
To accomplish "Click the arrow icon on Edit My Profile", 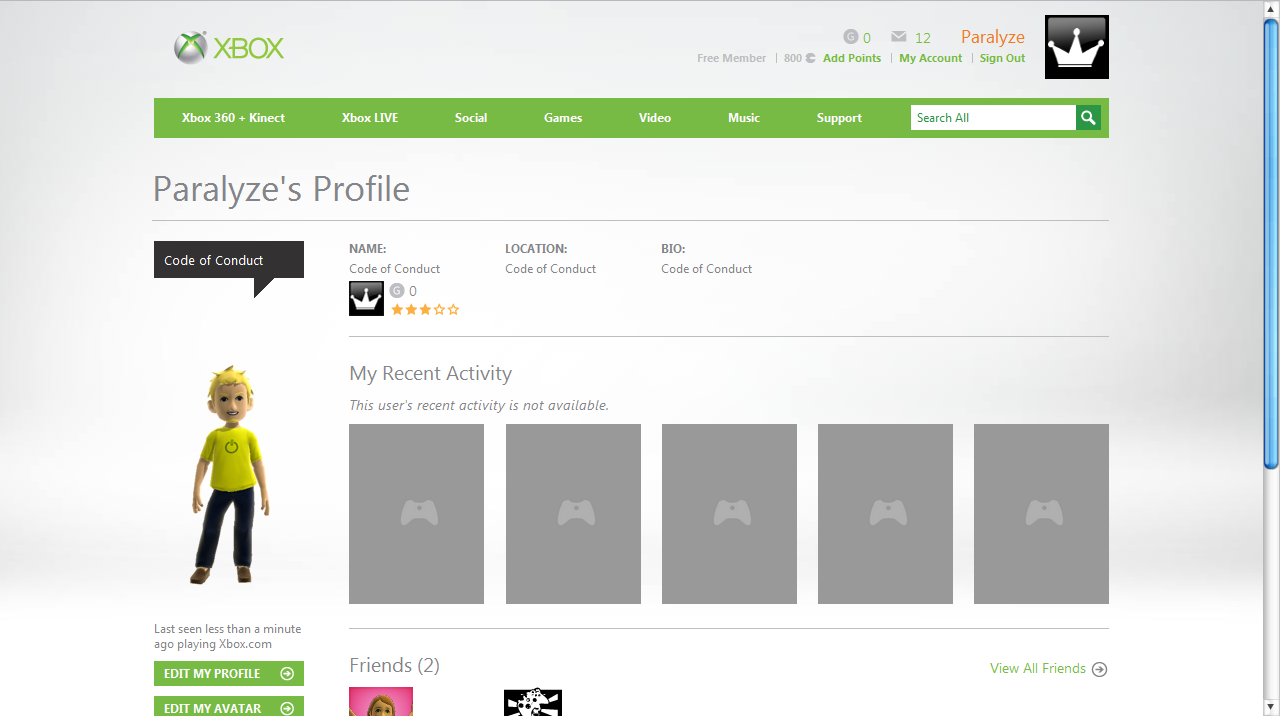I will point(287,674).
